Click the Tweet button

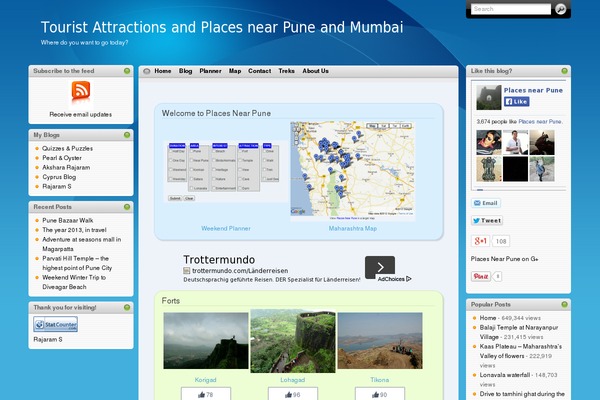click(x=487, y=220)
